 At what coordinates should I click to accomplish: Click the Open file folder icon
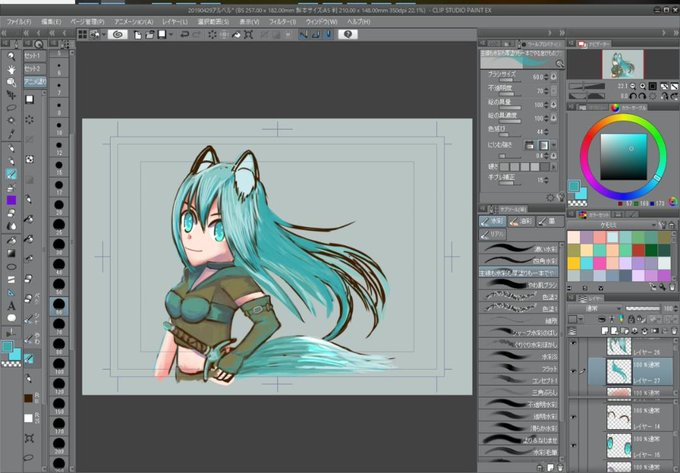click(150, 35)
